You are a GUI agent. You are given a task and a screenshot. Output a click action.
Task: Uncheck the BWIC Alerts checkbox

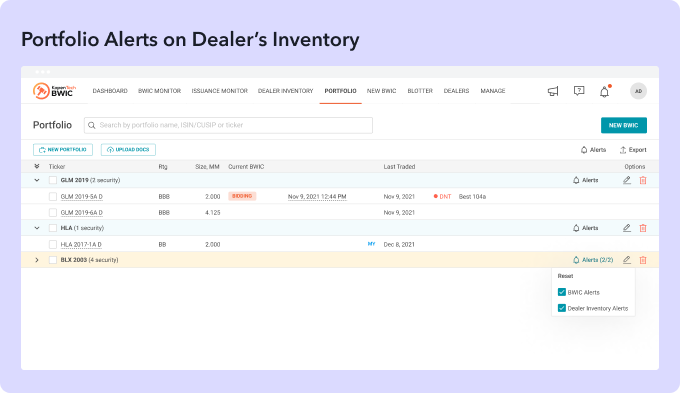click(562, 292)
